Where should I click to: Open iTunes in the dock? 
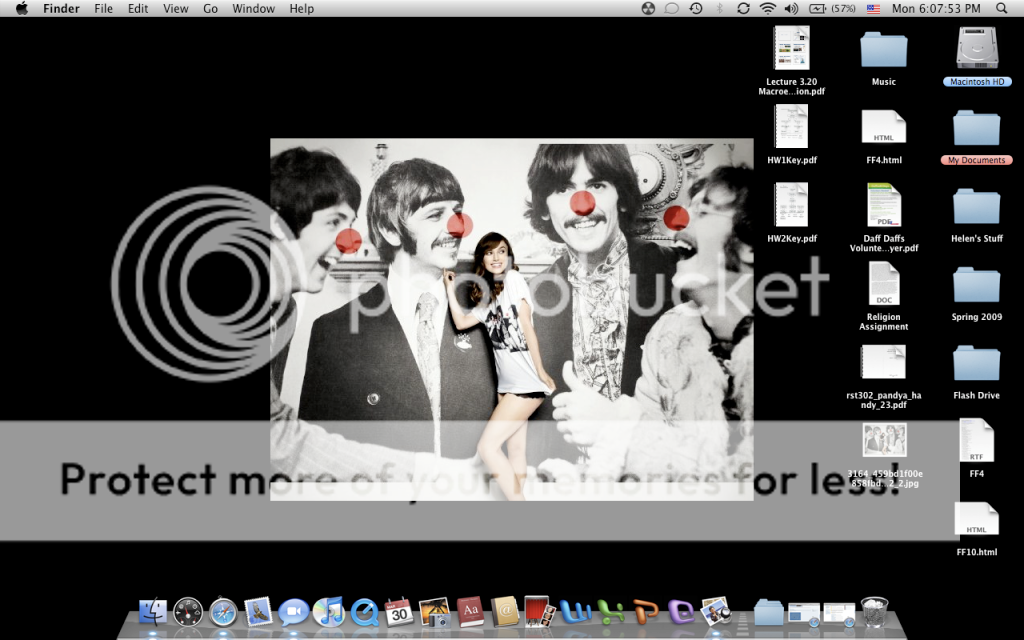coord(328,611)
